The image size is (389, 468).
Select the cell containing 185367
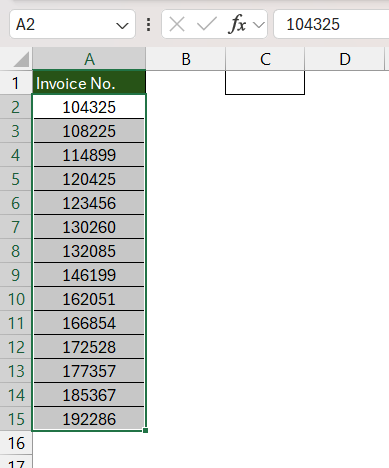89,395
